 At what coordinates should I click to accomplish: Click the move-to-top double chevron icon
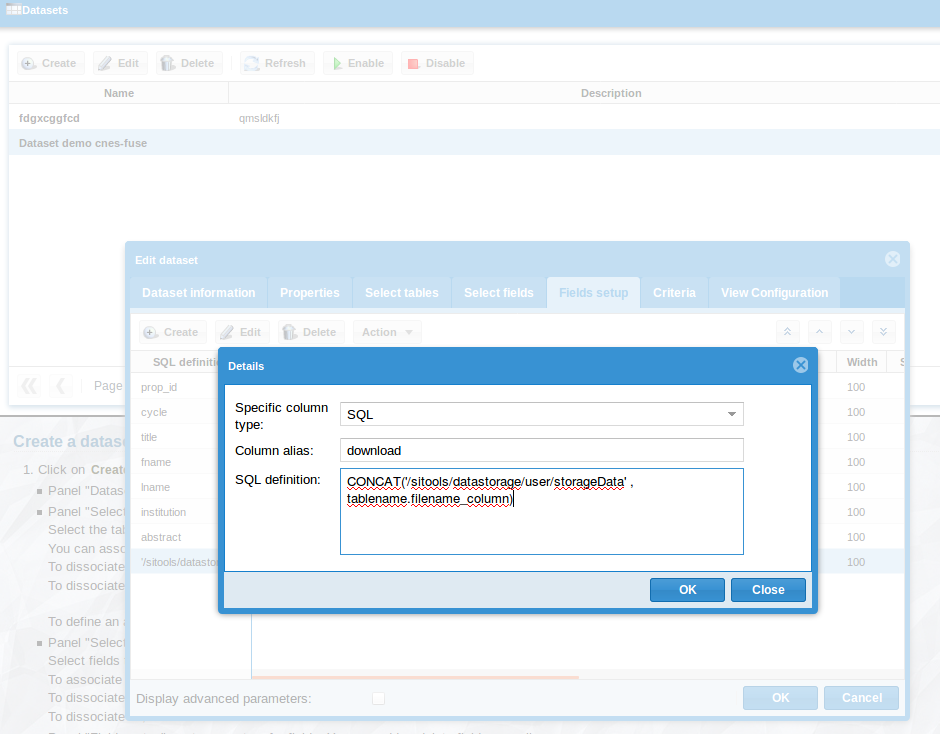click(787, 331)
